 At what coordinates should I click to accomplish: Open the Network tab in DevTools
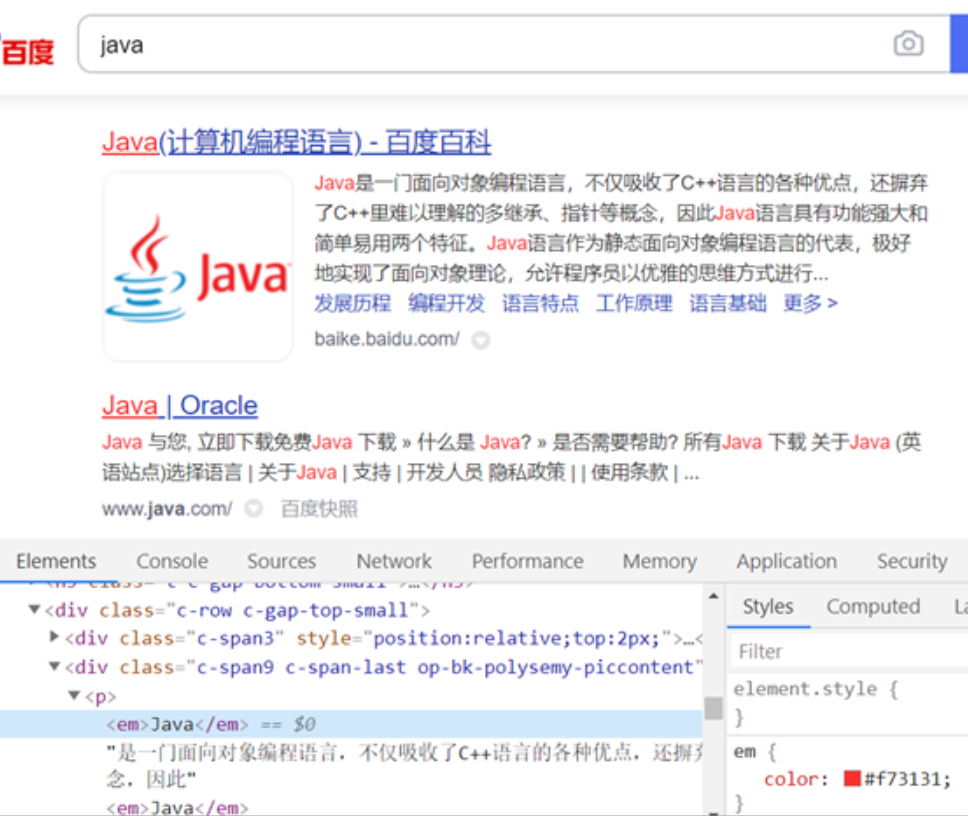pos(394,561)
